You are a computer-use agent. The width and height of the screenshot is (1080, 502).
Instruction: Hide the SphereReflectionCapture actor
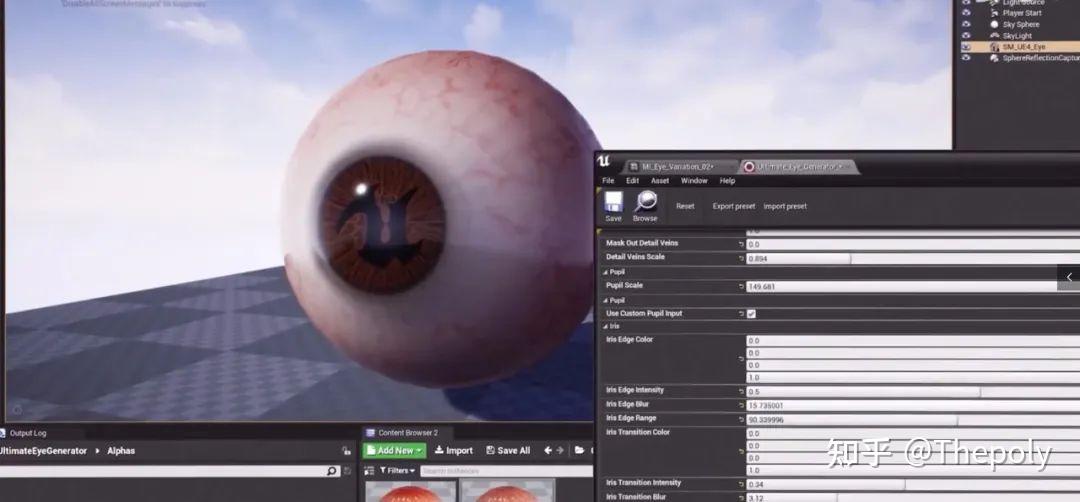pos(966,58)
